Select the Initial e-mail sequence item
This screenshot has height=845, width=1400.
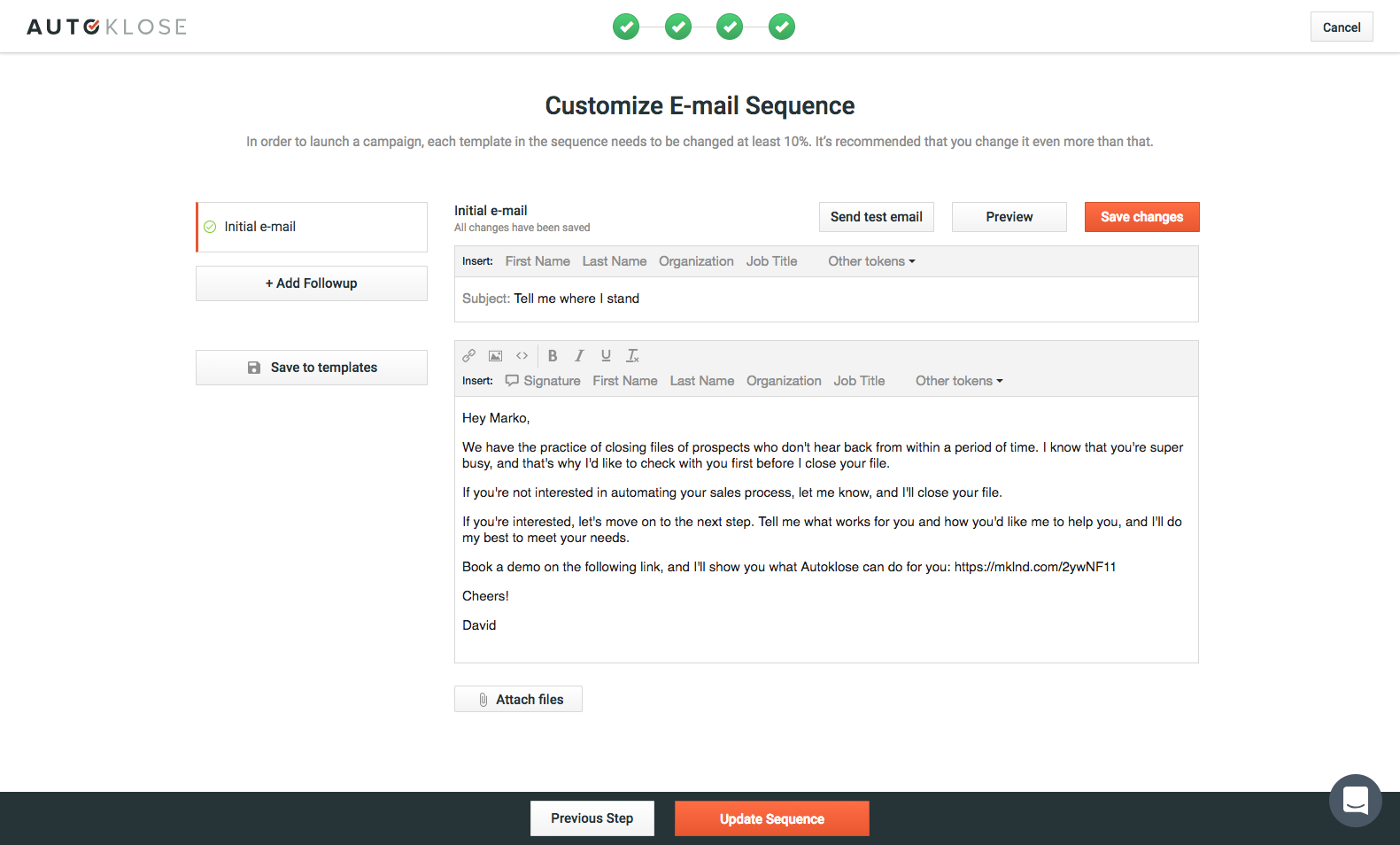pos(312,227)
